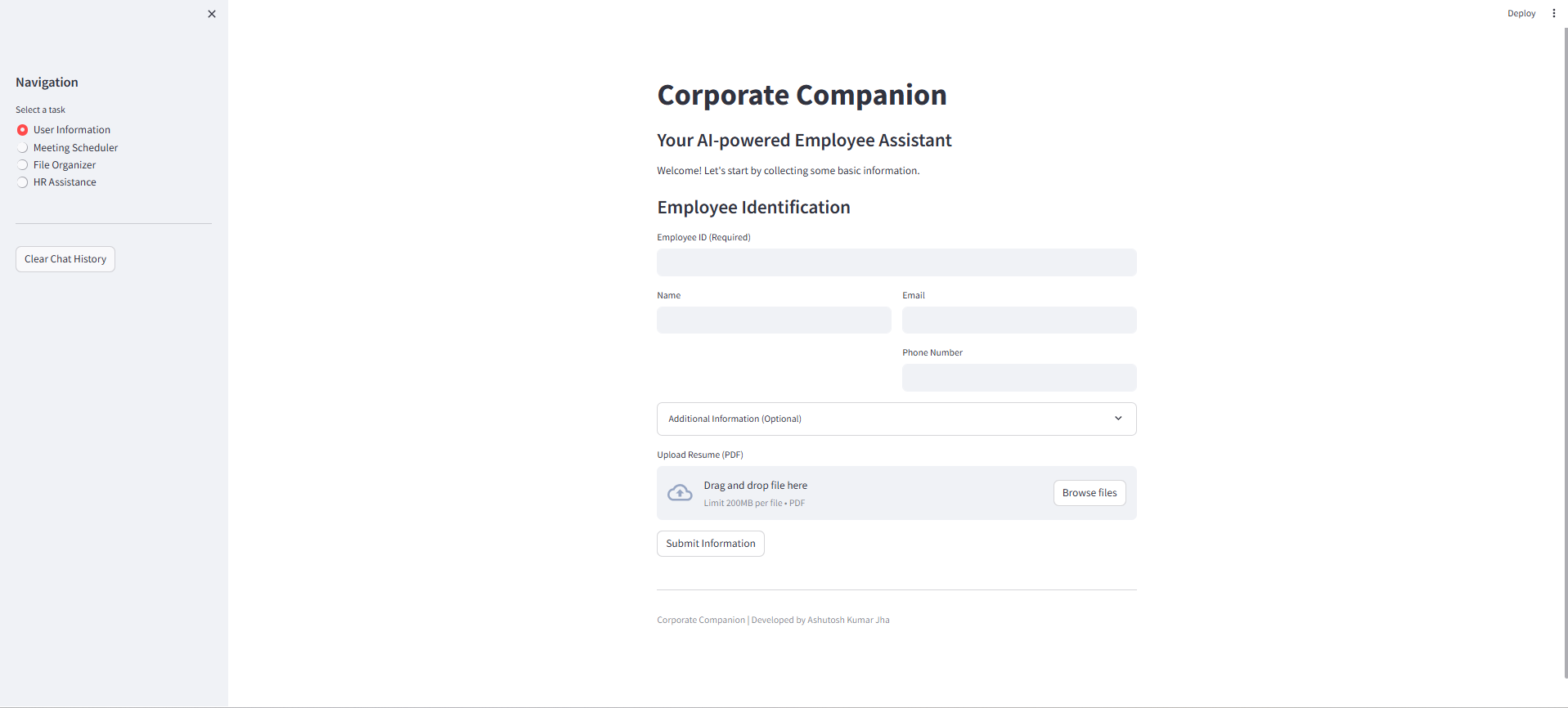Expand the Additional Information (Optional) section

click(896, 419)
